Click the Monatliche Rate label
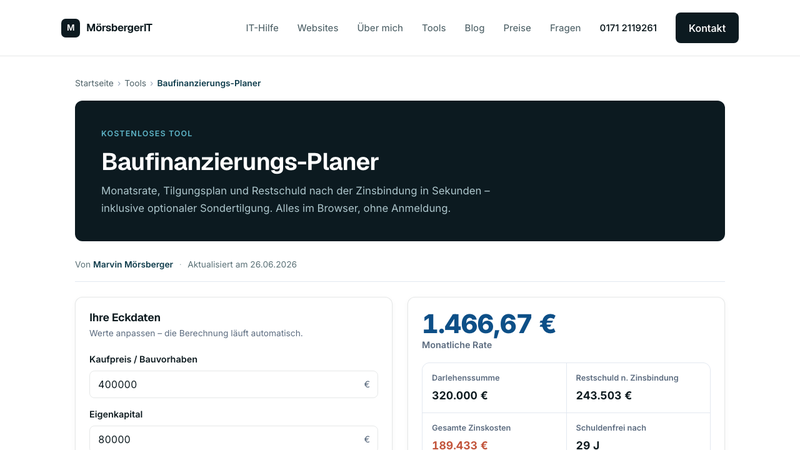The height and width of the screenshot is (450, 800). tap(457, 345)
